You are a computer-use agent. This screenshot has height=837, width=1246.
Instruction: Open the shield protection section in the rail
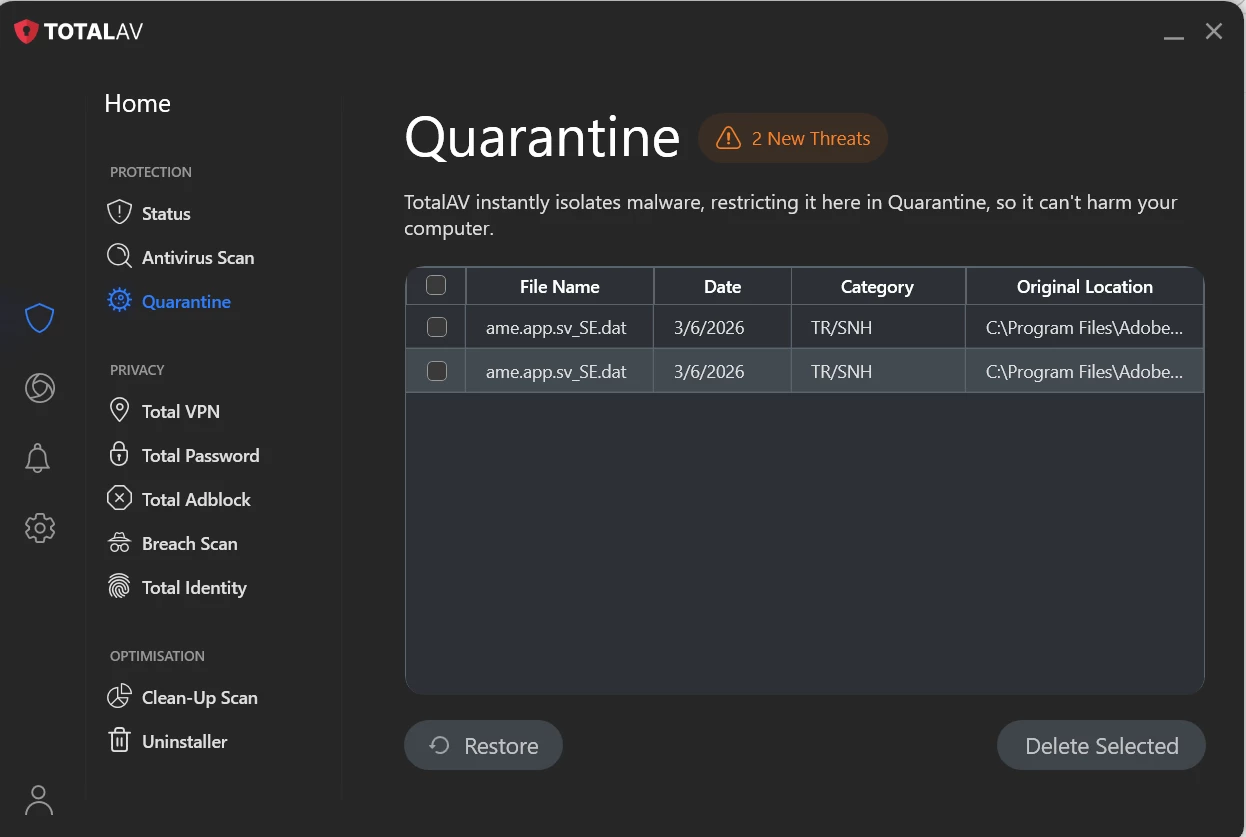pyautogui.click(x=39, y=318)
